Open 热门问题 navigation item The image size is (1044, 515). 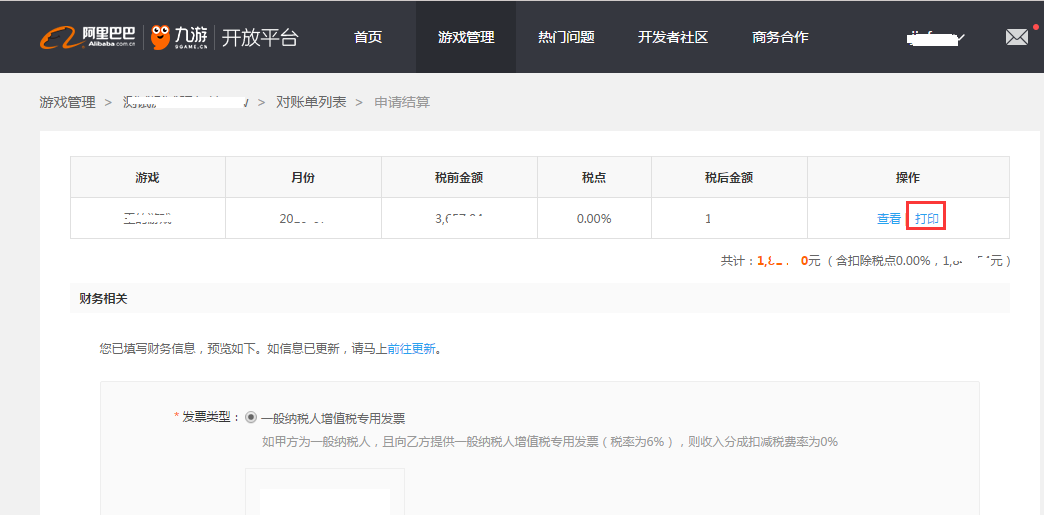click(566, 37)
